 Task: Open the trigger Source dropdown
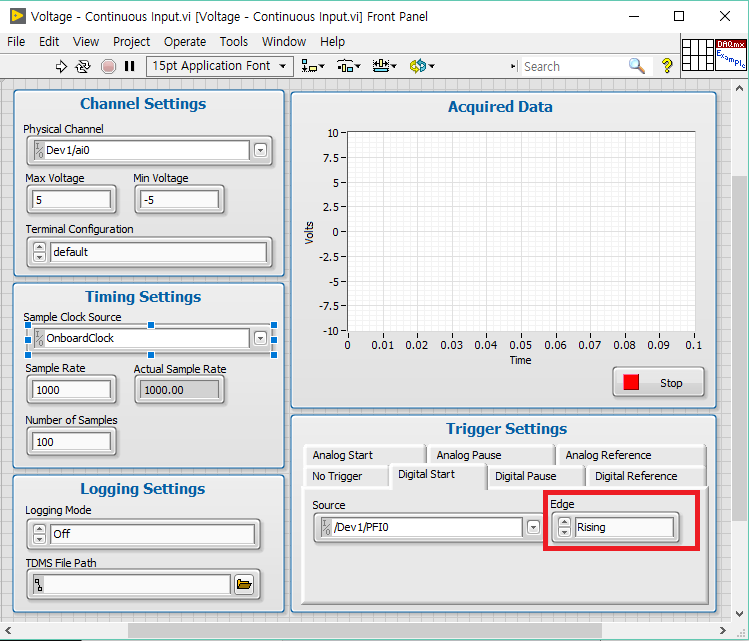pyautogui.click(x=534, y=527)
